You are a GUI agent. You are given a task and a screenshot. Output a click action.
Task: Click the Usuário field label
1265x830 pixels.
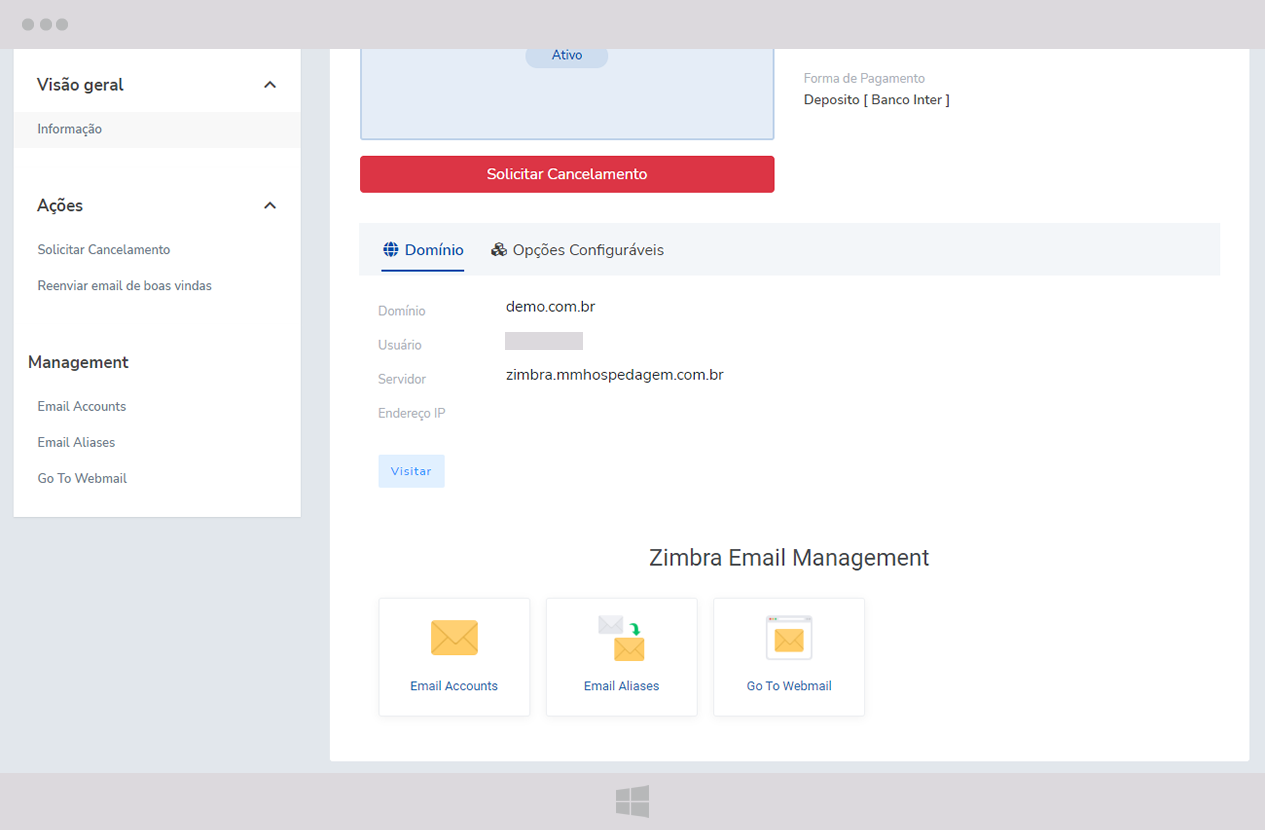[x=400, y=345]
